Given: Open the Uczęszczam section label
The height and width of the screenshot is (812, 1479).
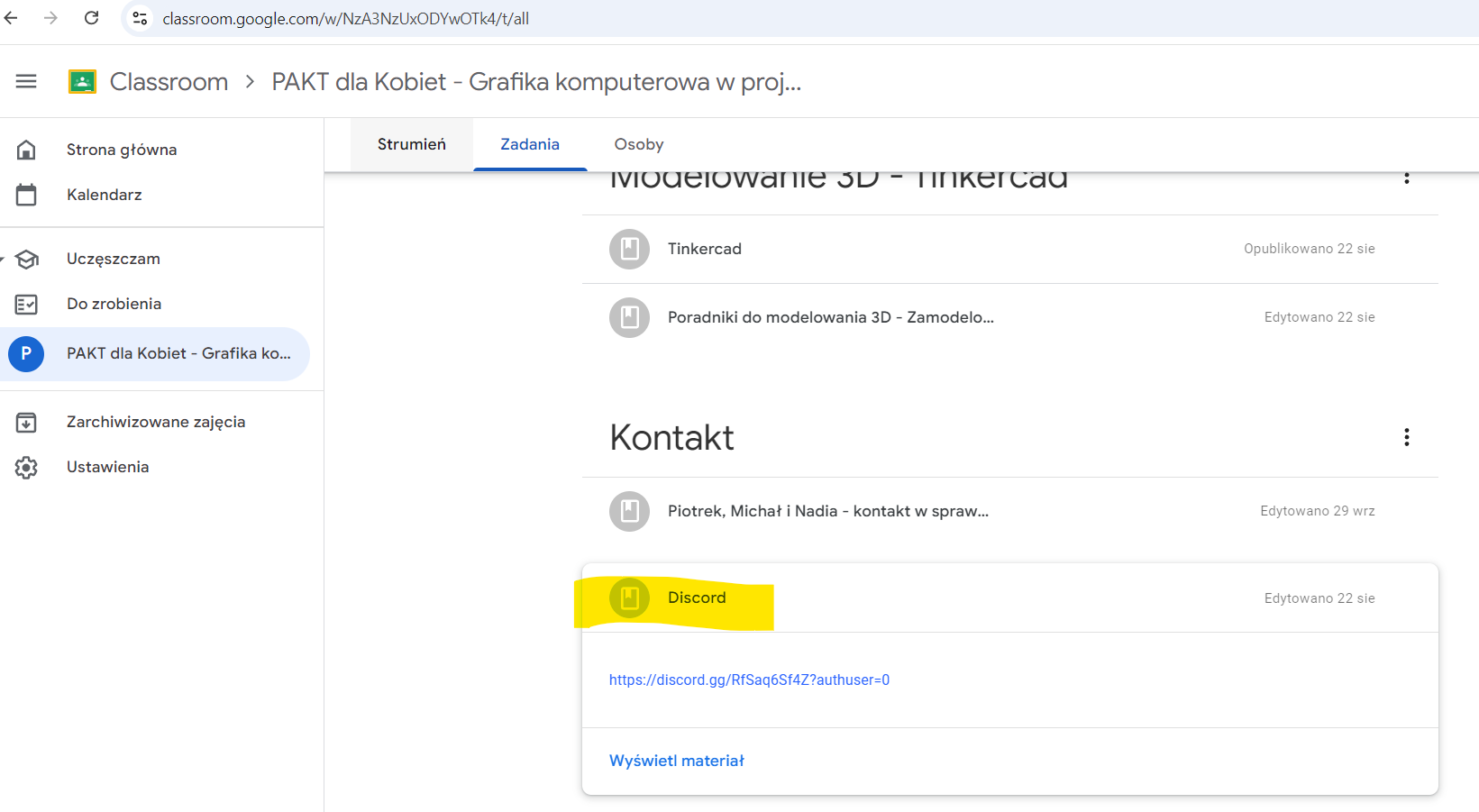Looking at the screenshot, I should tap(114, 259).
